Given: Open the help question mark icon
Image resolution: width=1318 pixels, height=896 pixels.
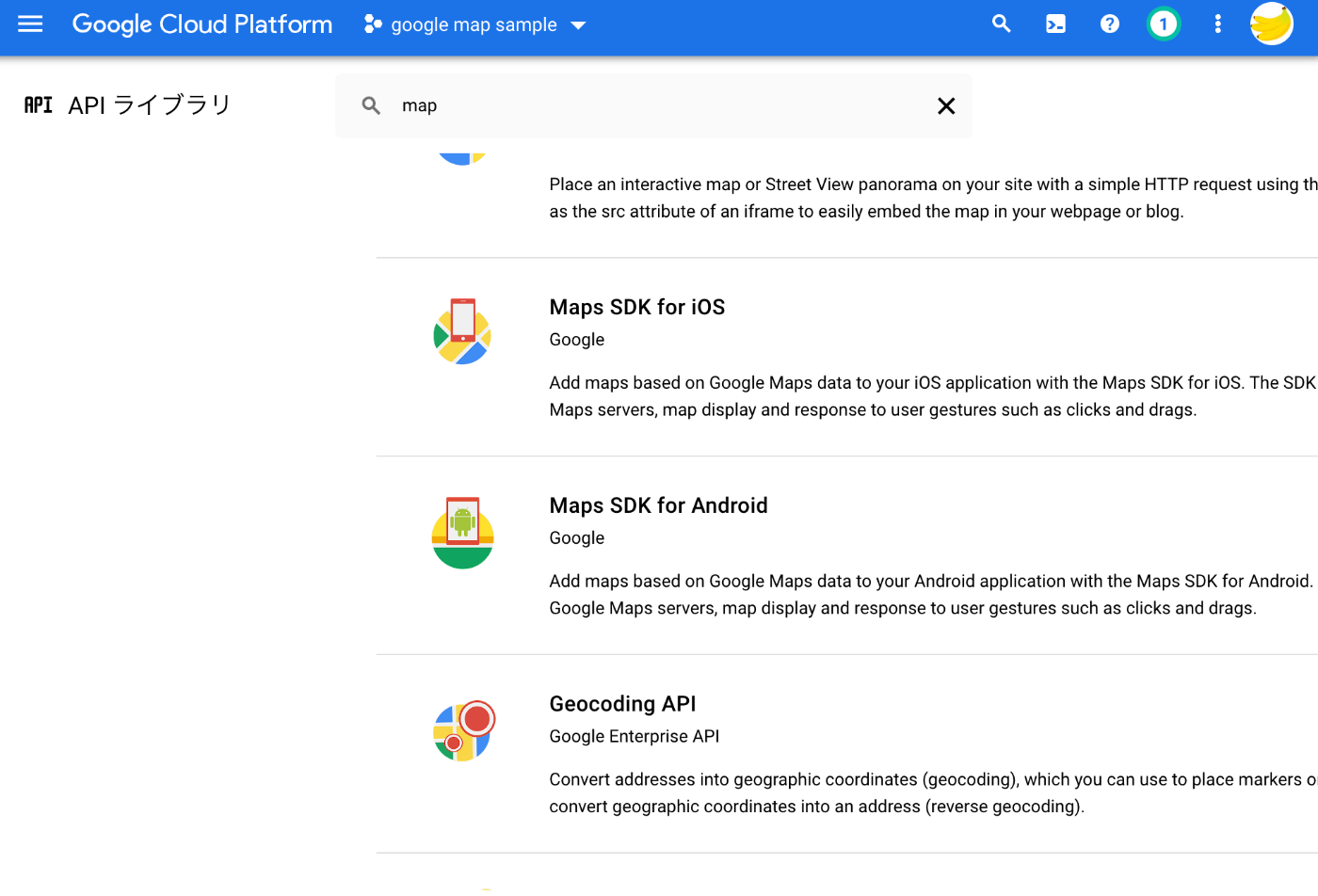Looking at the screenshot, I should point(1110,24).
